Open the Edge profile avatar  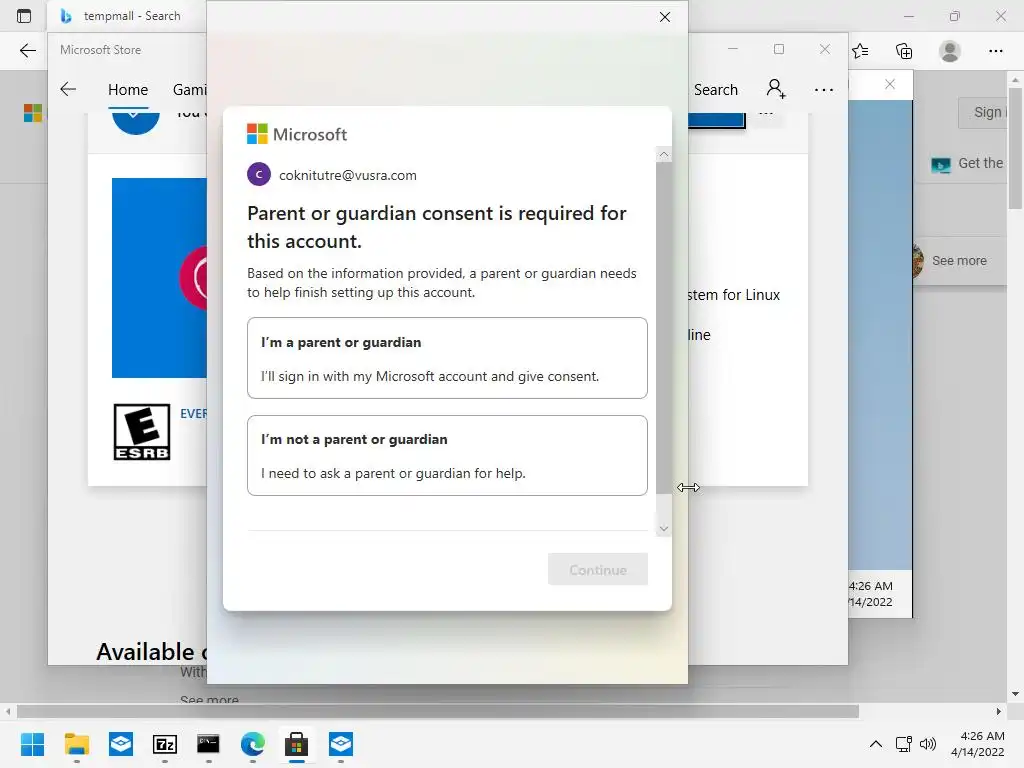click(x=950, y=51)
